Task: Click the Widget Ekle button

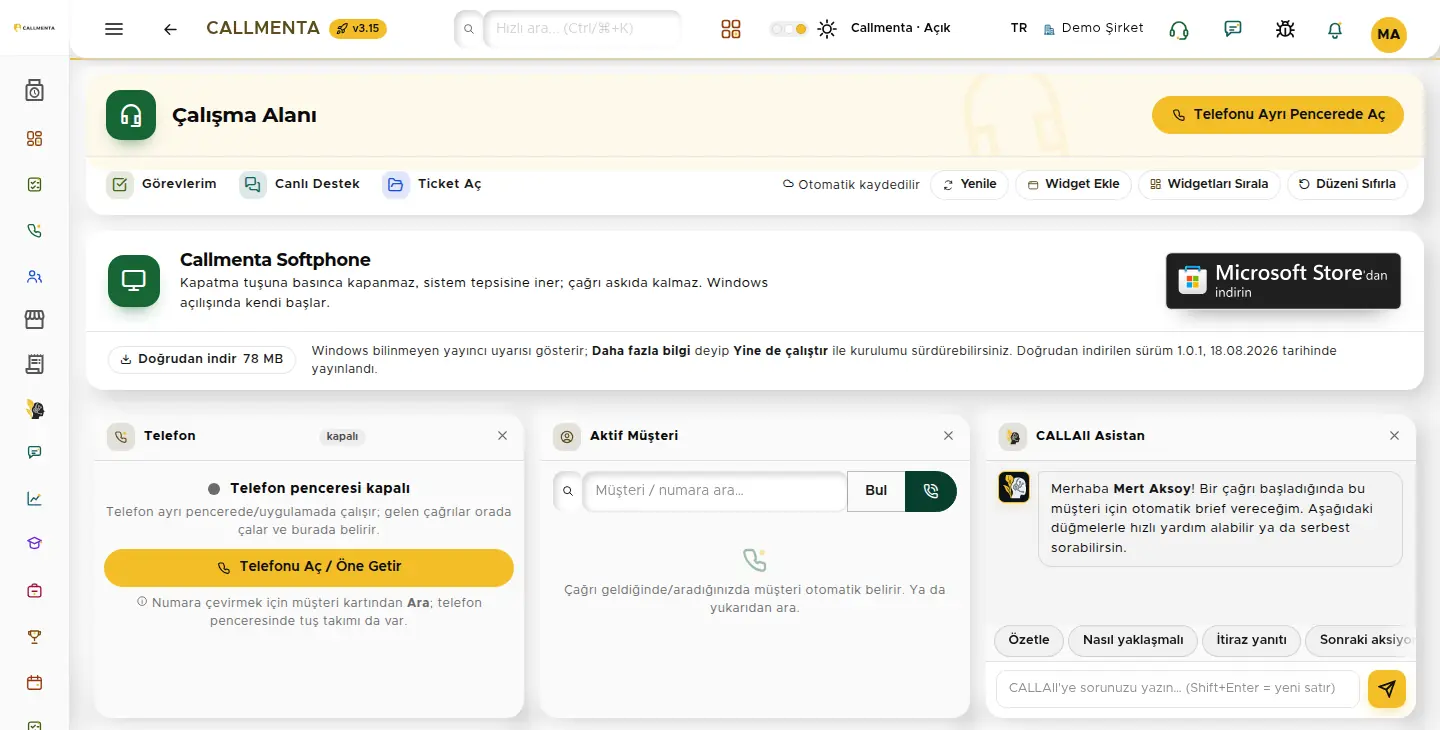Action: (1073, 185)
